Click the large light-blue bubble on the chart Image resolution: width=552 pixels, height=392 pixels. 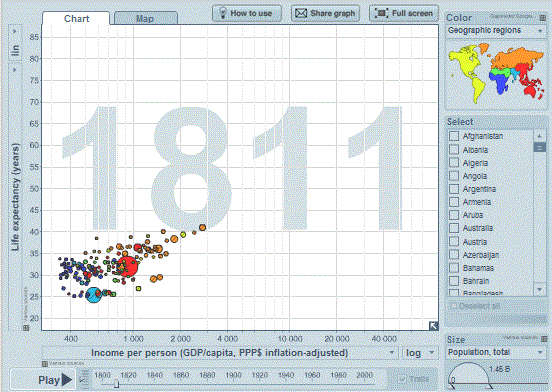94,295
